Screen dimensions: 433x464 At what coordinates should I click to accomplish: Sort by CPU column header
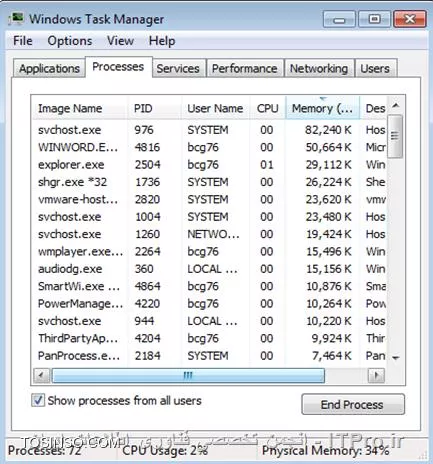(x=268, y=108)
